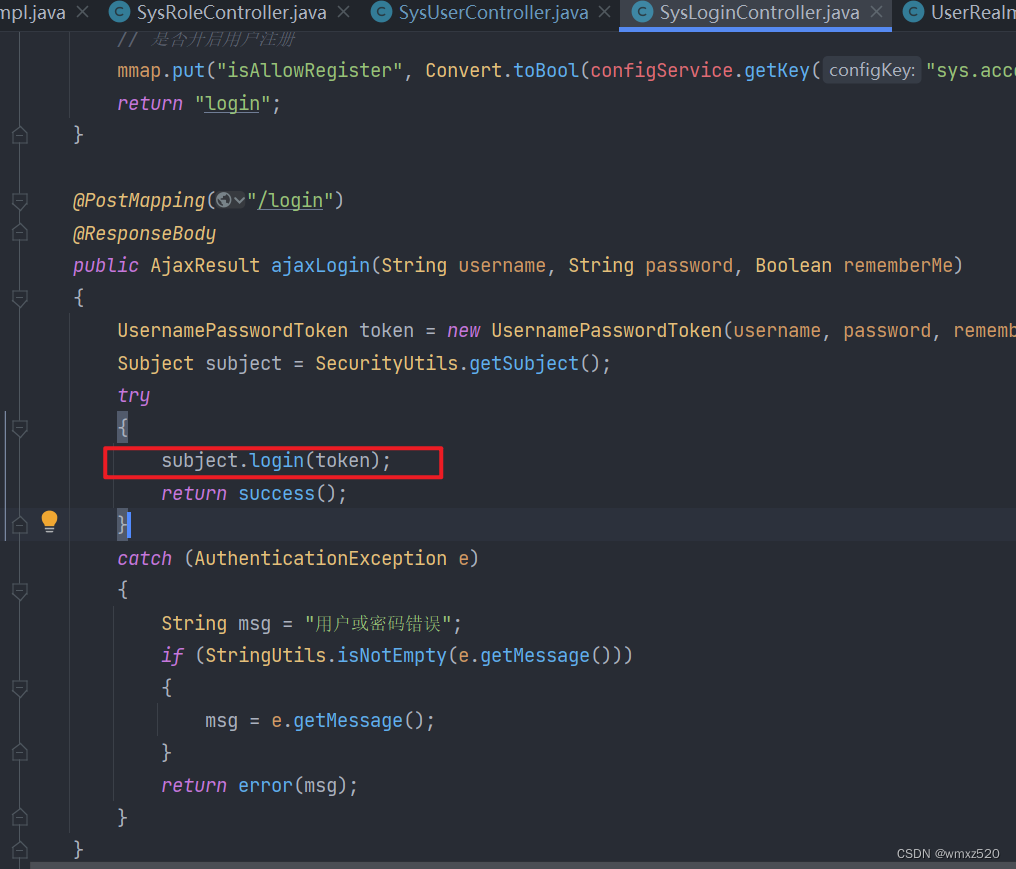Click the "sys.acc" string after configKey hint
Screen dimensions: 1016x869
[x=971, y=70]
